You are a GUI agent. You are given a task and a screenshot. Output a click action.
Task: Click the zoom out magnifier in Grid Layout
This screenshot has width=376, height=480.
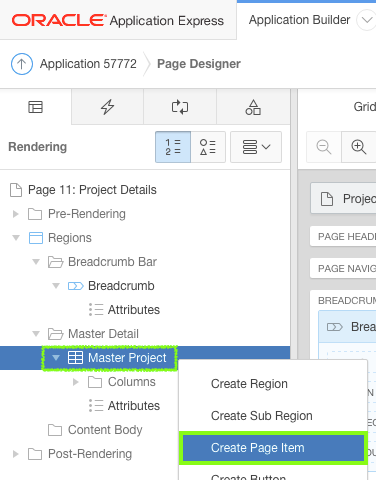coord(324,147)
